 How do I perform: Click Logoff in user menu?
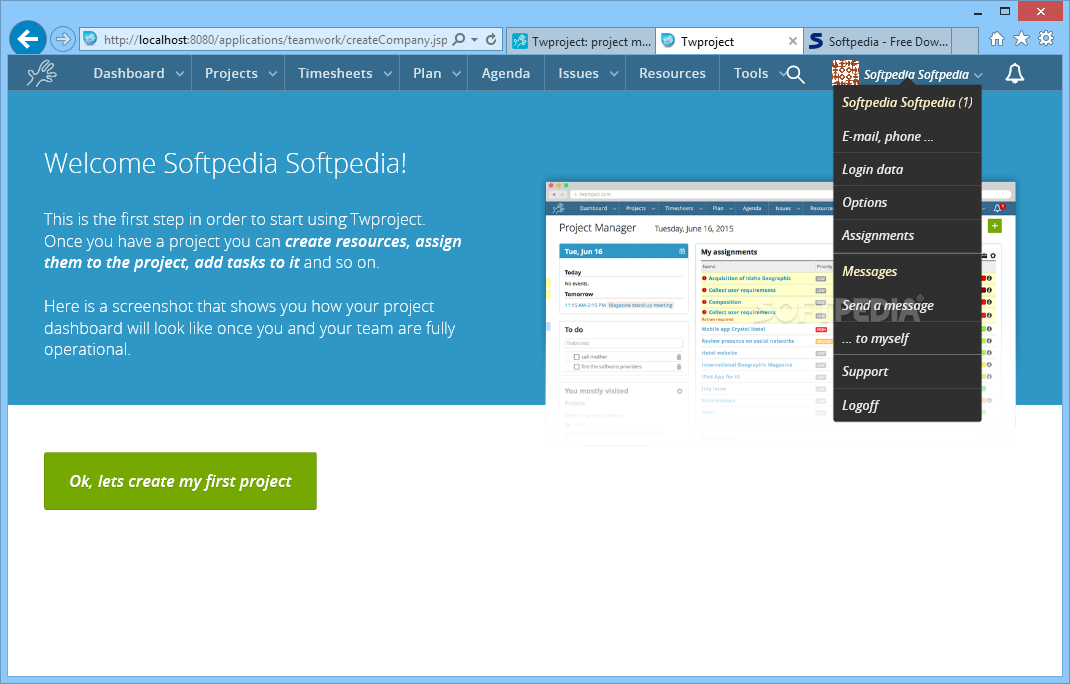(907, 405)
